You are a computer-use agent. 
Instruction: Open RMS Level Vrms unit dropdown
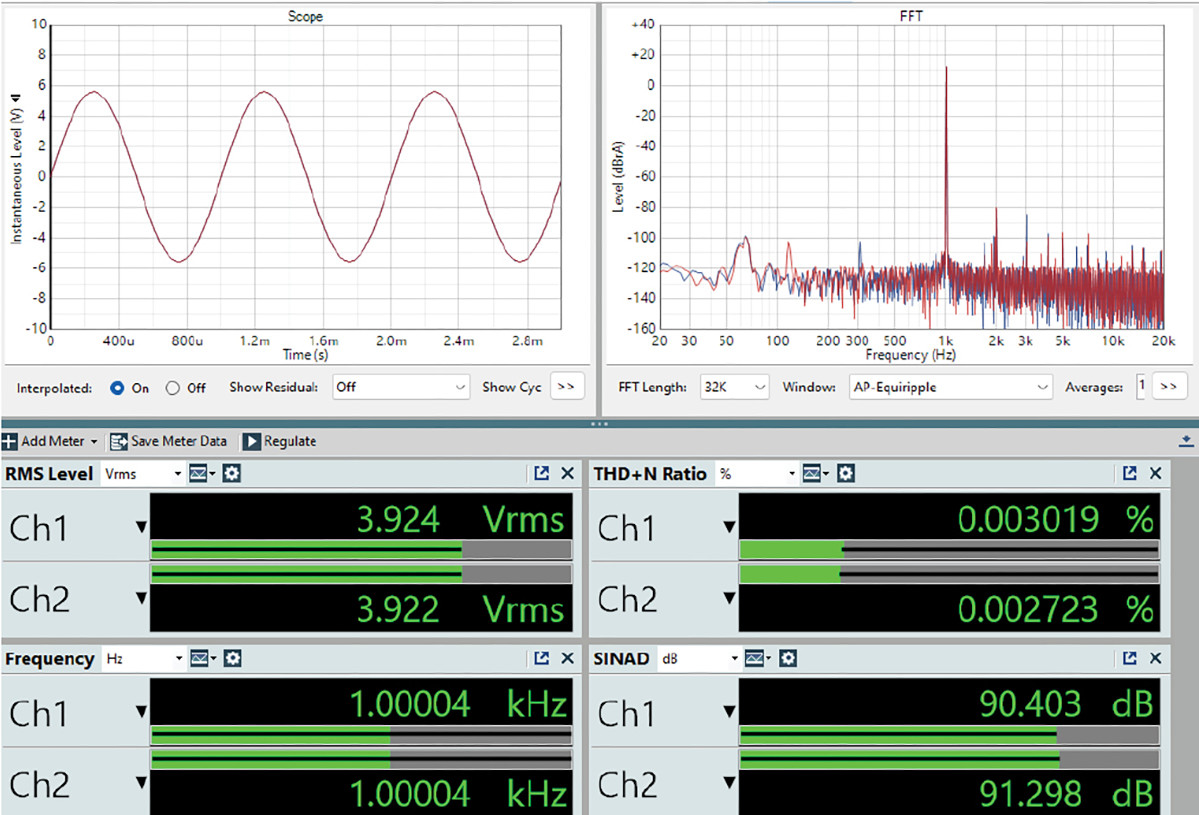pyautogui.click(x=143, y=474)
